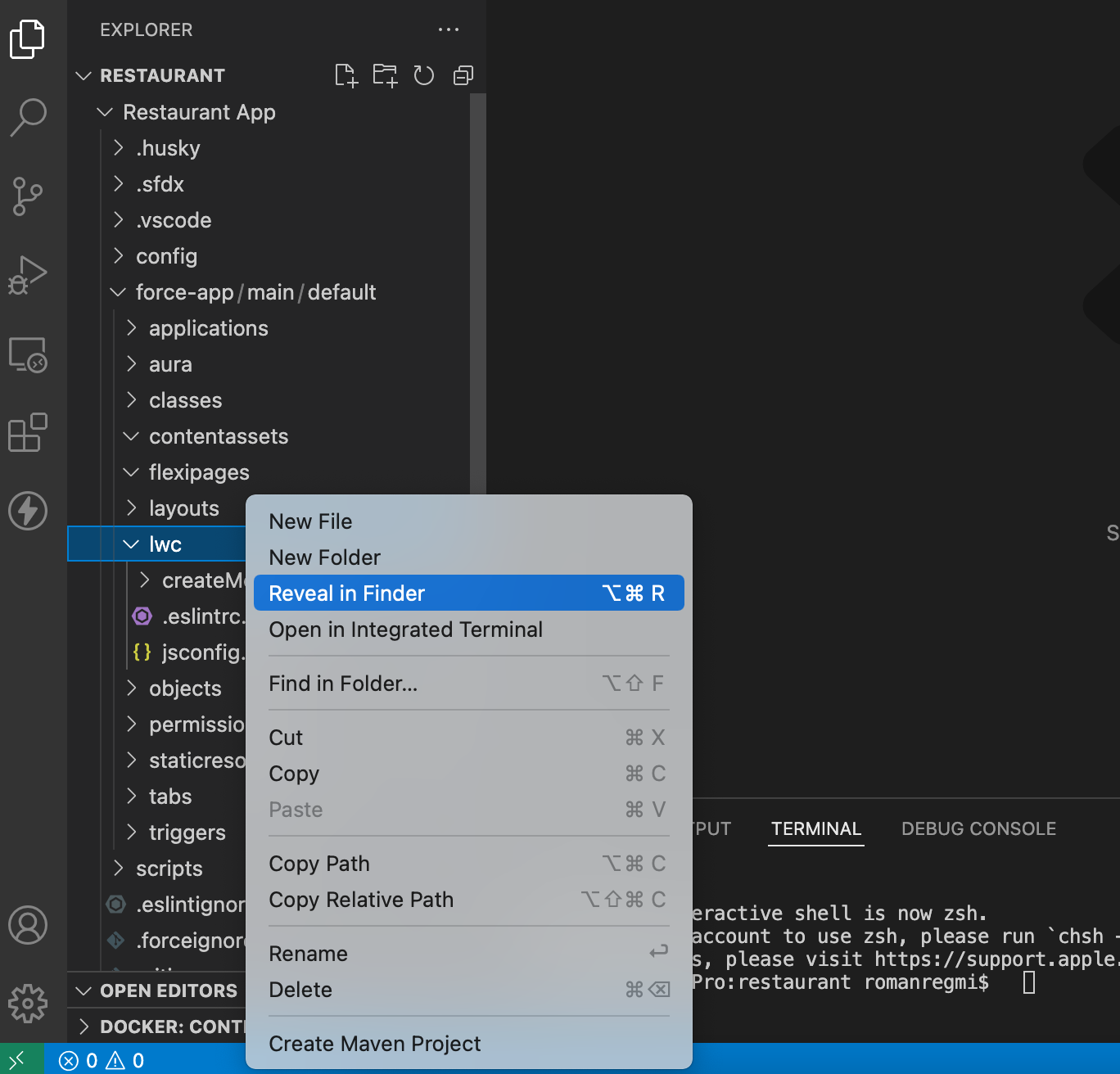Click the New File icon in Explorer header
The image size is (1120, 1074).
pyautogui.click(x=346, y=75)
